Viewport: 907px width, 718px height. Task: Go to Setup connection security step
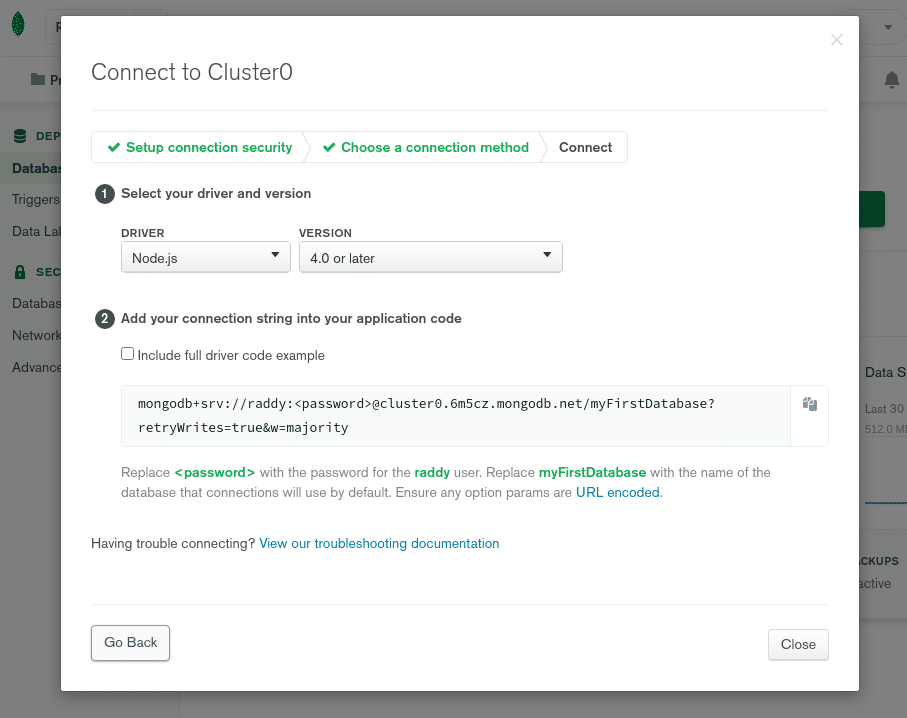(200, 148)
